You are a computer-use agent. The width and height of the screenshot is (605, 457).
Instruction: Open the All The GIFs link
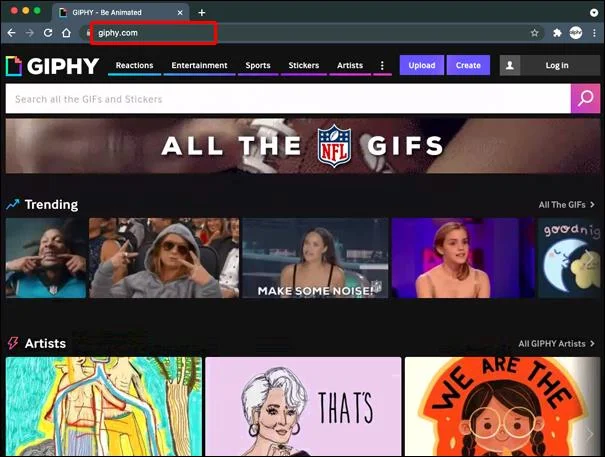click(562, 205)
